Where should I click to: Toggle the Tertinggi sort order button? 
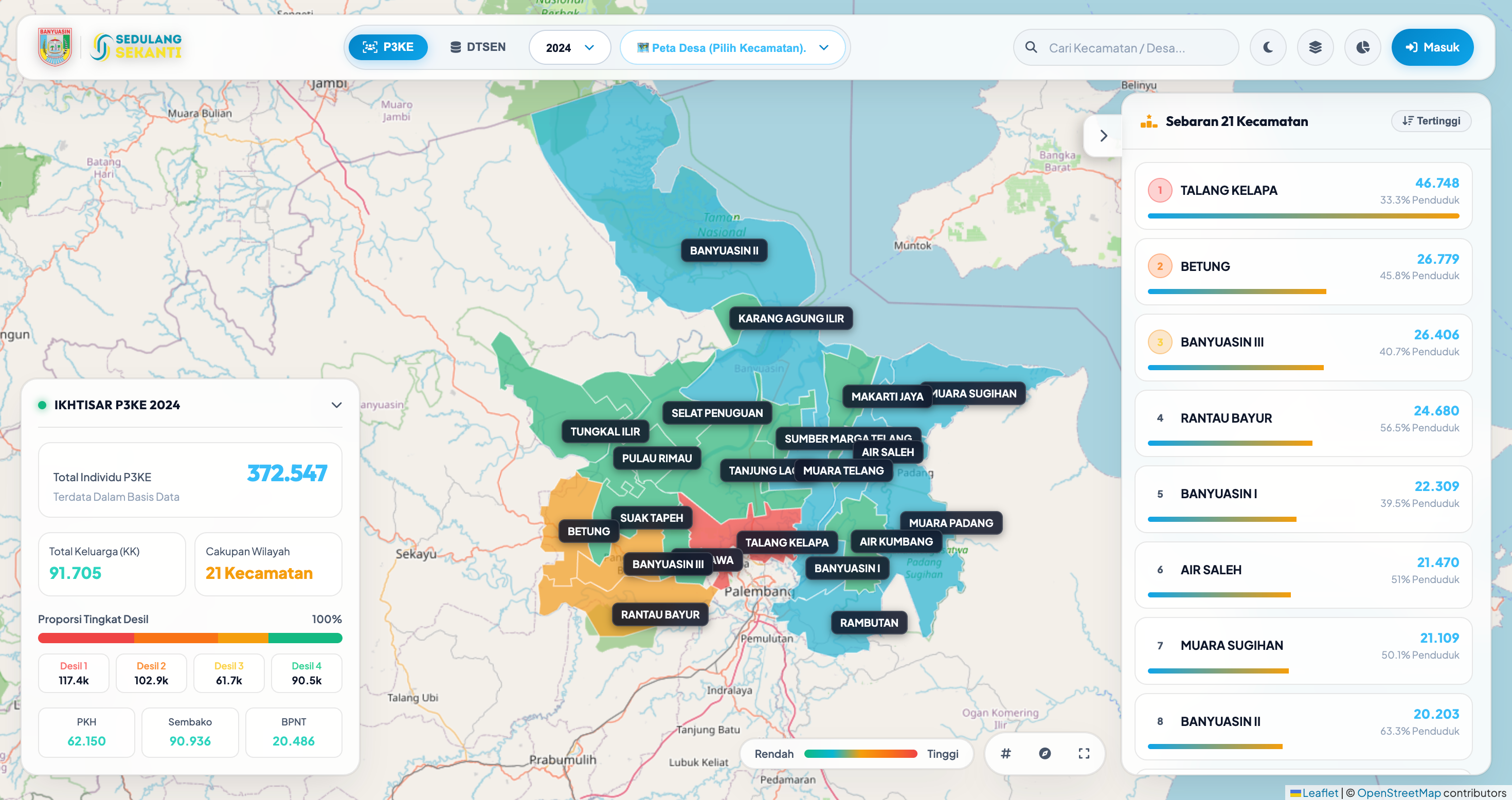point(1431,121)
